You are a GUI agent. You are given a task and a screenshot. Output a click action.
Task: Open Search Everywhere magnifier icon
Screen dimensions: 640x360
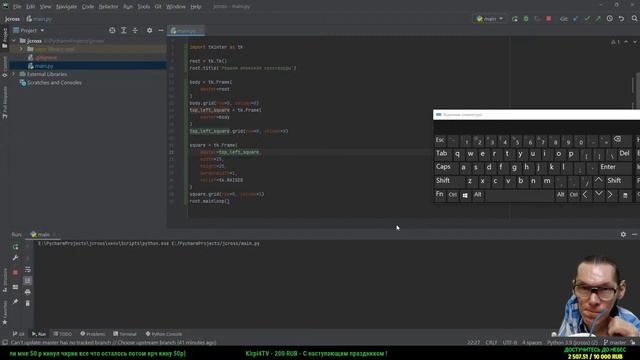pos(634,19)
